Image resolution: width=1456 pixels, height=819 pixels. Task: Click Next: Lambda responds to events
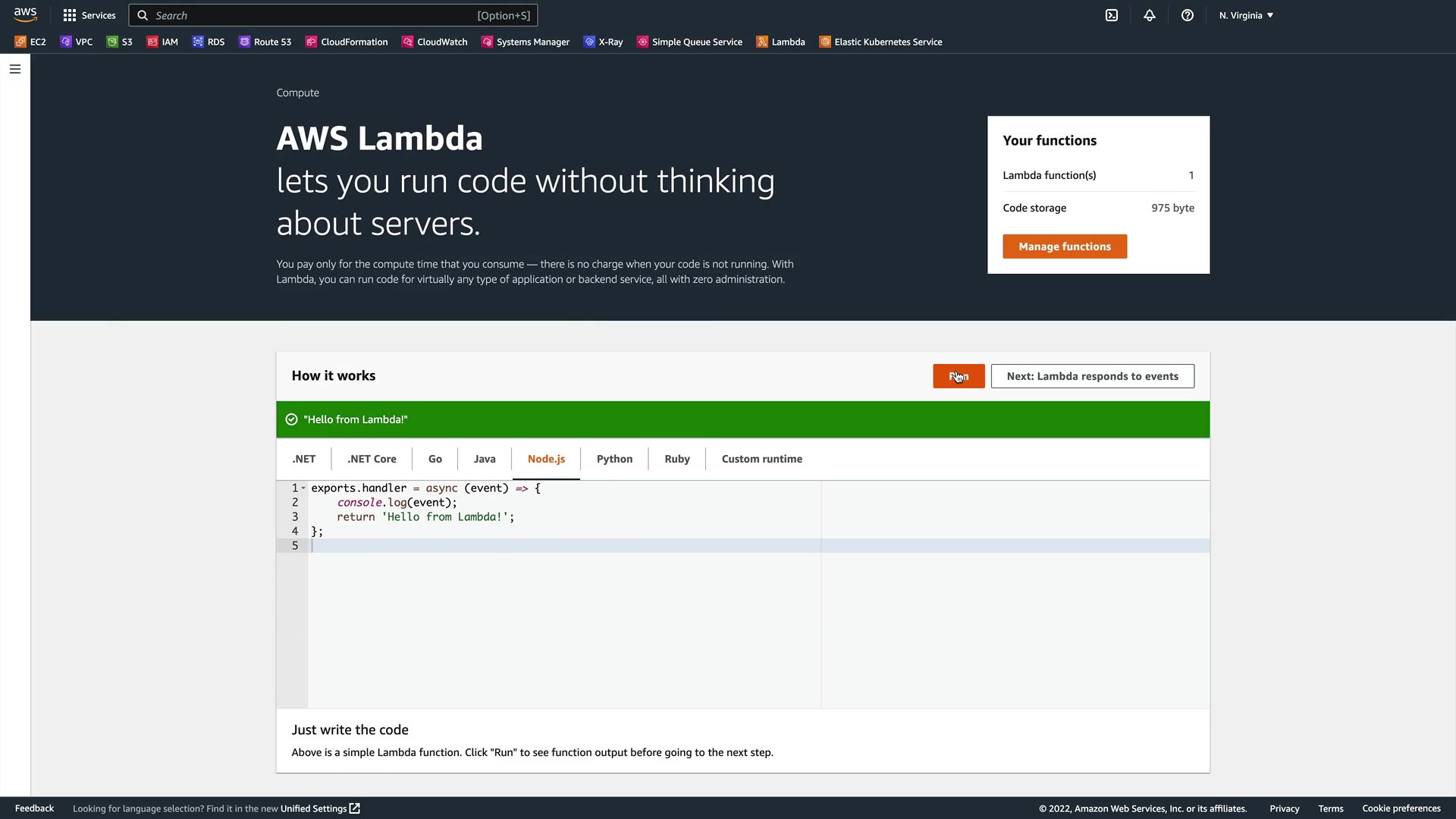pos(1092,376)
